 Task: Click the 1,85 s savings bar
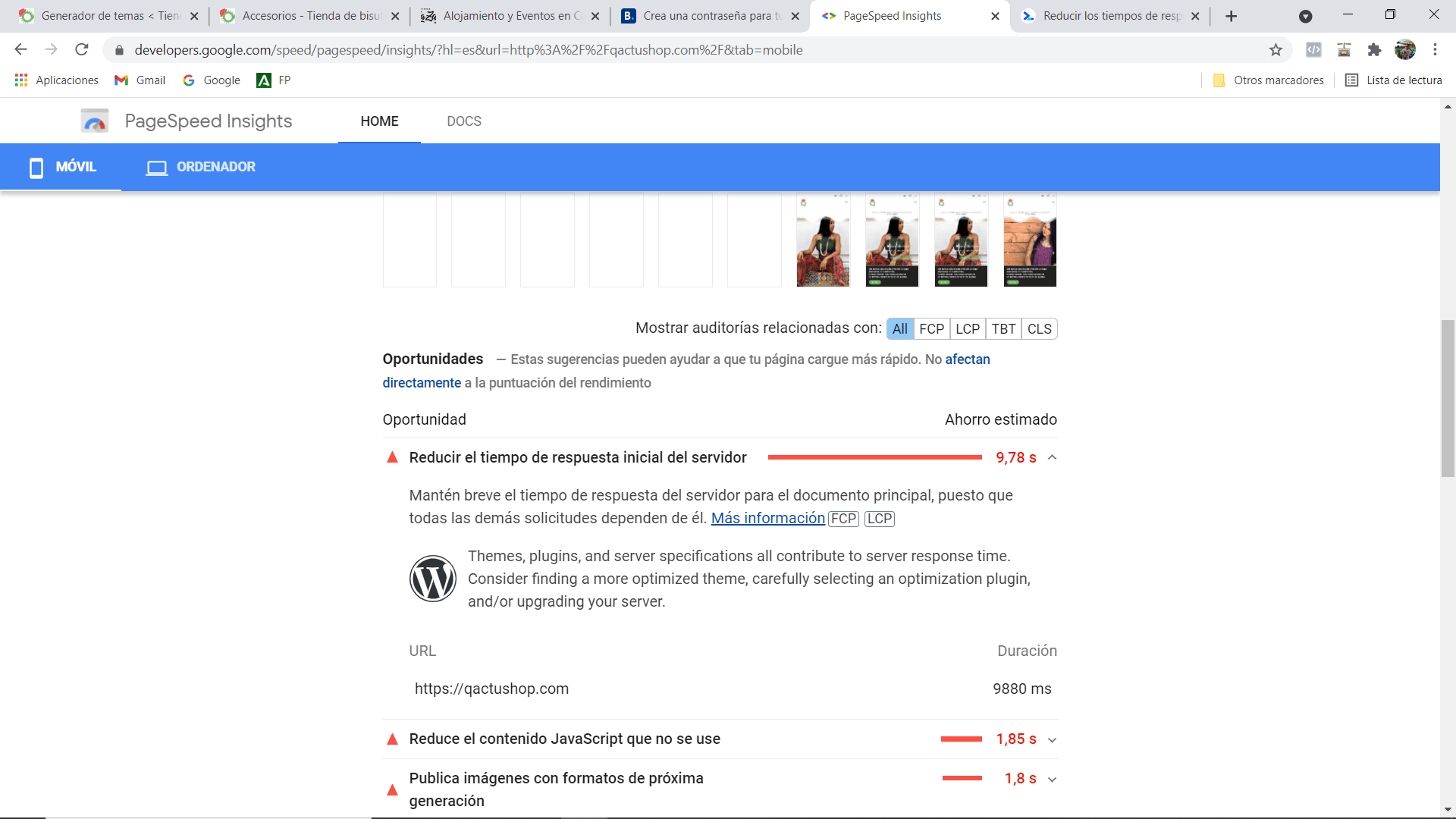[x=961, y=739]
